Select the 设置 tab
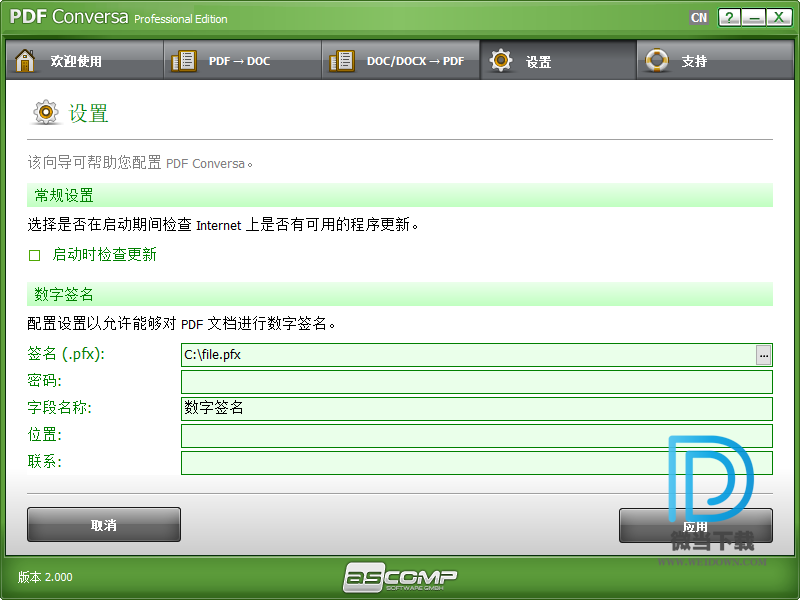 [x=558, y=60]
